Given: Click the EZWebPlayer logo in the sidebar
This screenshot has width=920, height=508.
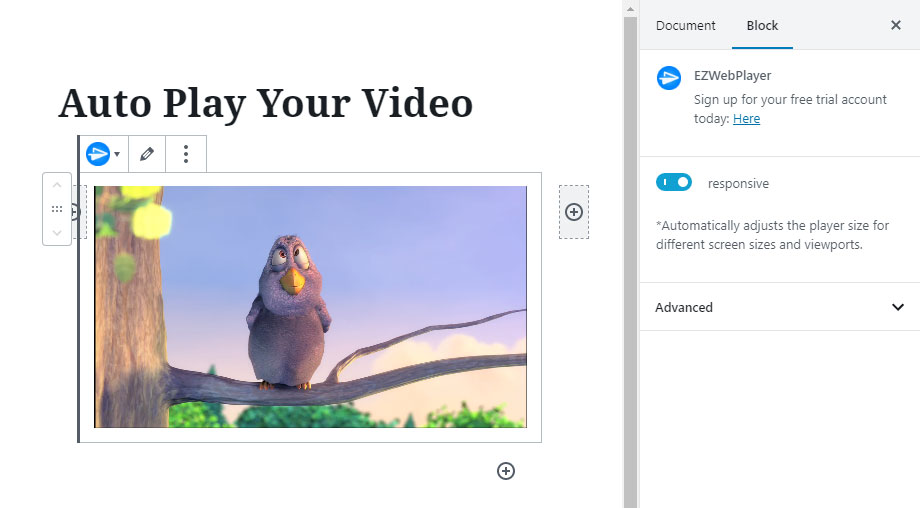Looking at the screenshot, I should pos(669,78).
